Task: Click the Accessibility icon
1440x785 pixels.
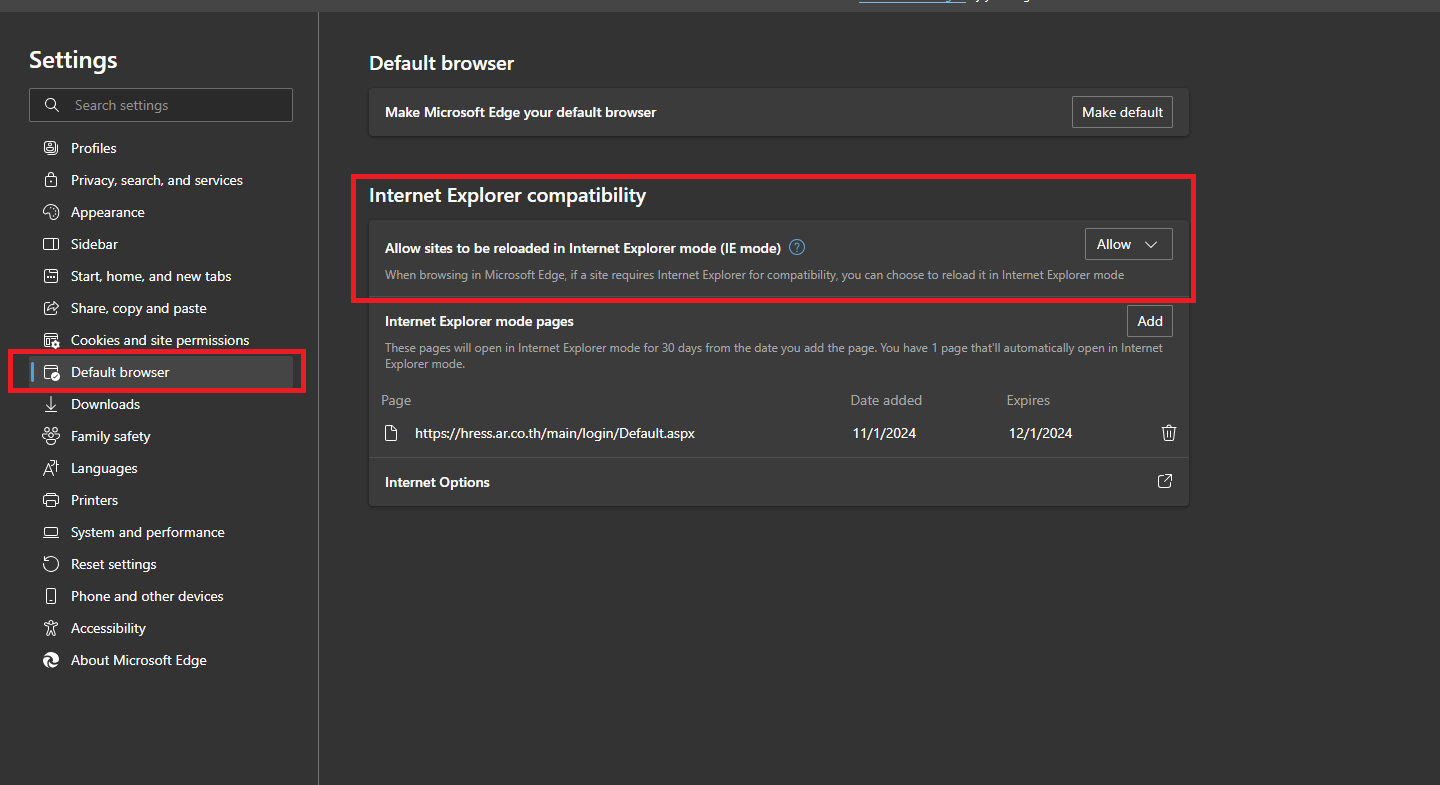Action: (x=51, y=628)
